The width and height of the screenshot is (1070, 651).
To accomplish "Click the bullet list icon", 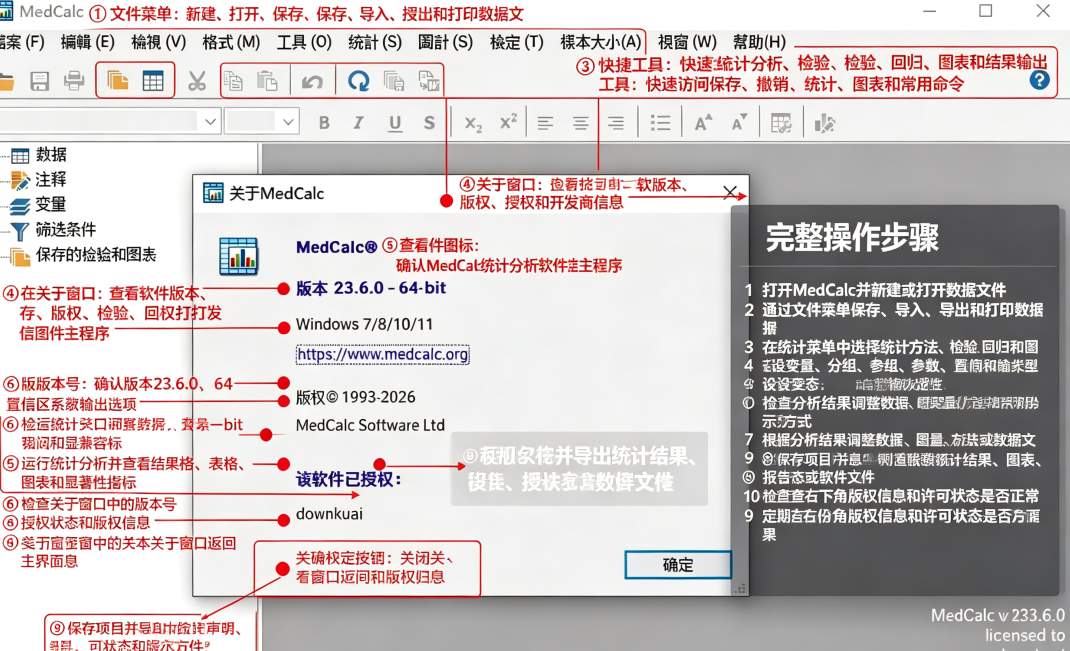I will tap(660, 123).
